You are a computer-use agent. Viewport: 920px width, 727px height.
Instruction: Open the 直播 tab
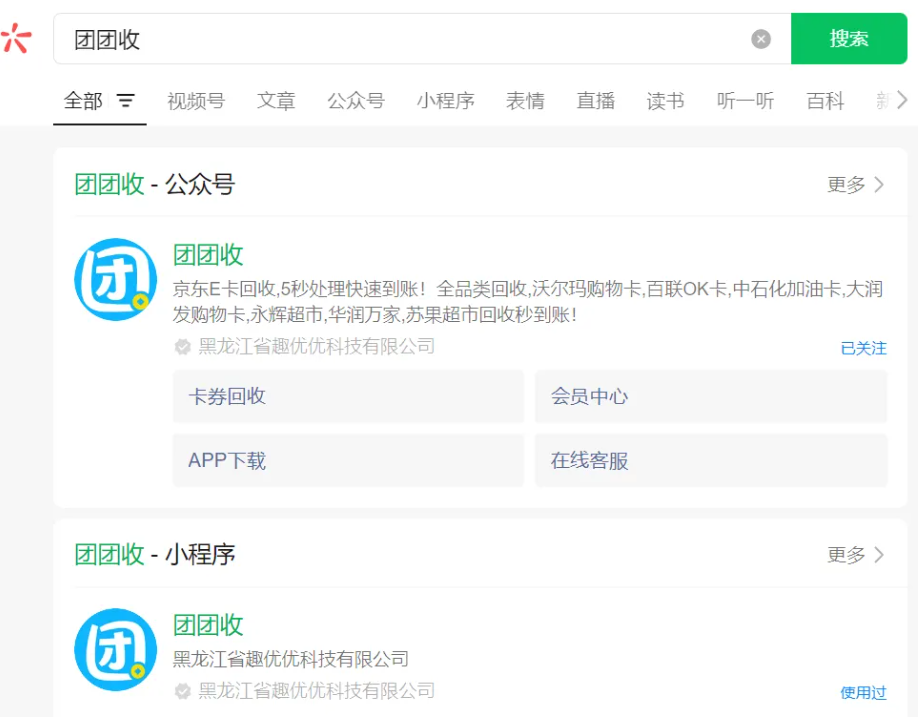coord(596,101)
